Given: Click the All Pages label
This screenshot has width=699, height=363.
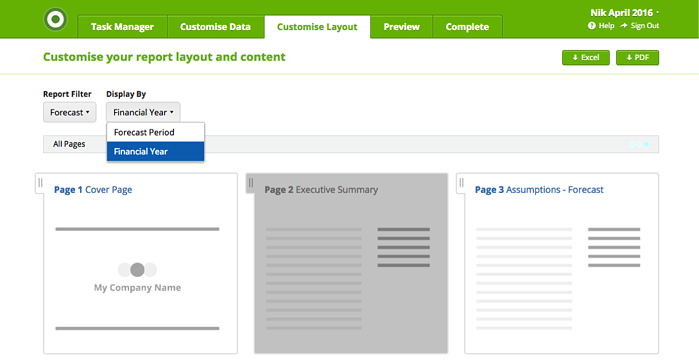Looking at the screenshot, I should tap(69, 144).
